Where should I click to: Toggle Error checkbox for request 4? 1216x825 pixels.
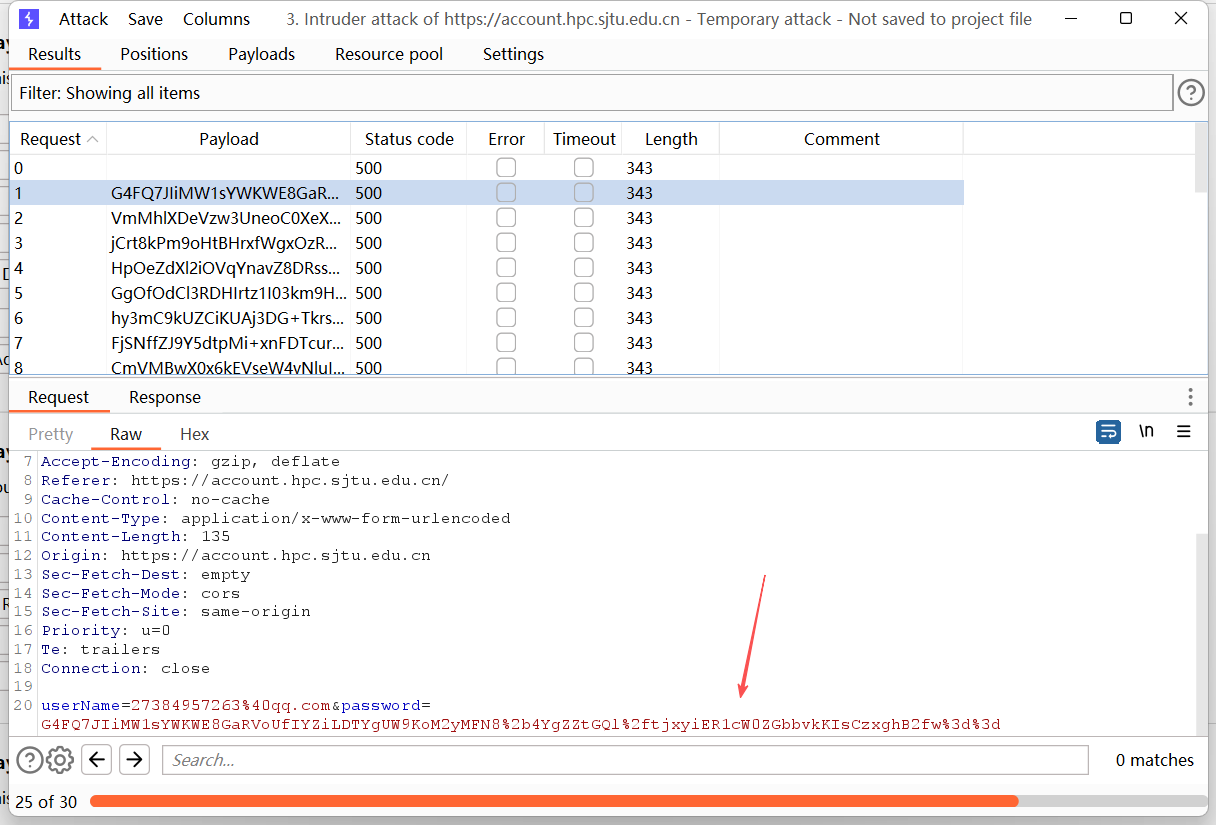[506, 268]
